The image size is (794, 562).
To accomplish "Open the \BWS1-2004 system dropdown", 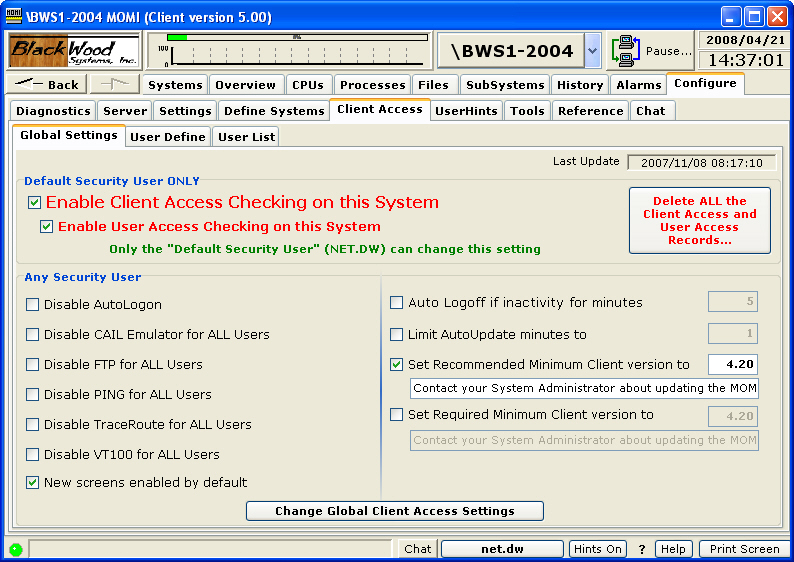I will (x=592, y=50).
